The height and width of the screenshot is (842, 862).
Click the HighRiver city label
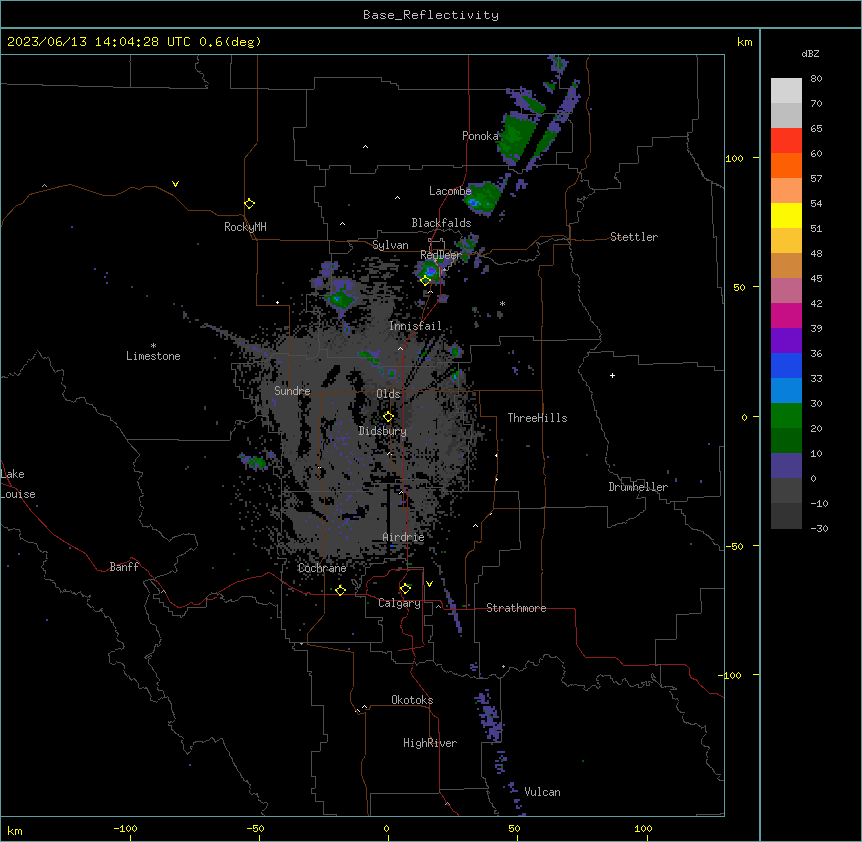[x=430, y=743]
